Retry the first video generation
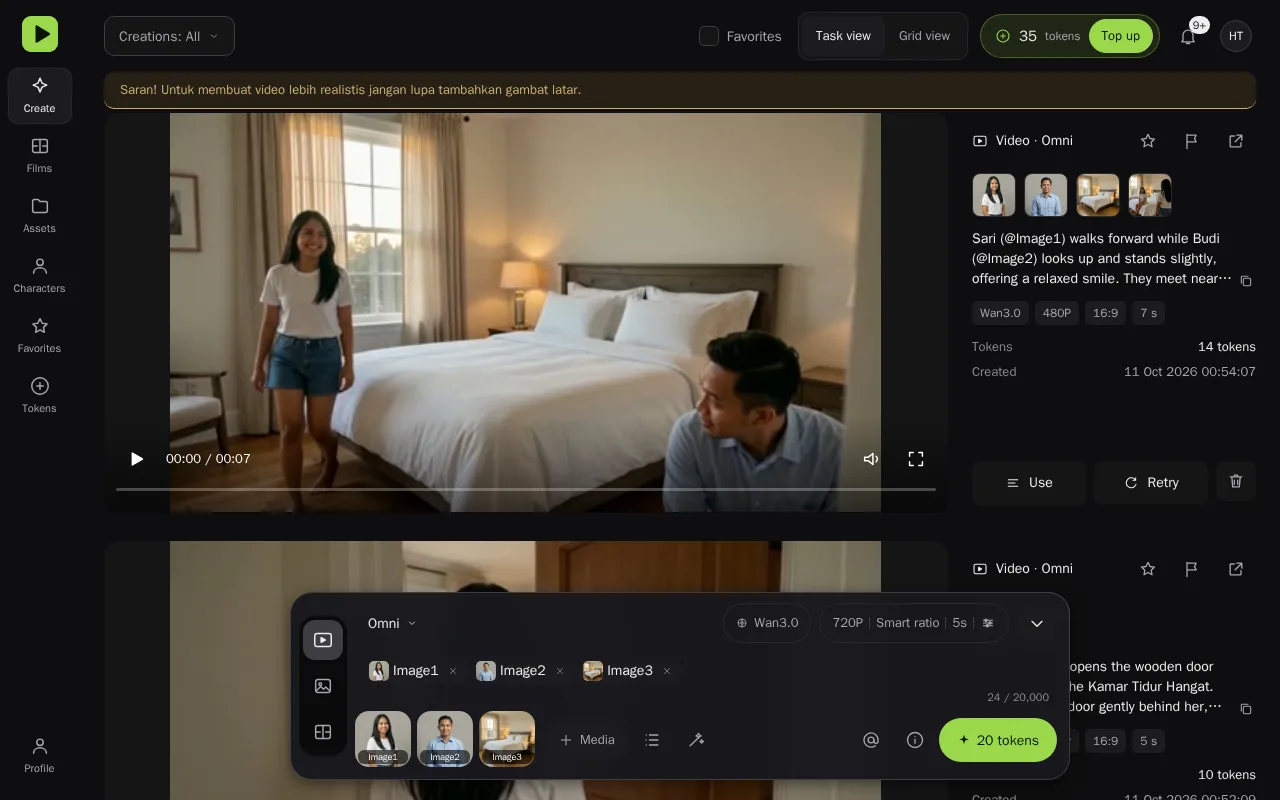 click(1151, 482)
